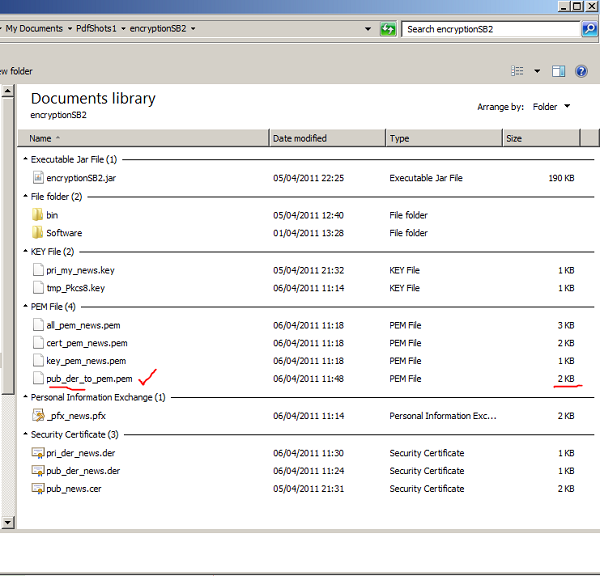
Task: Sort by the Type column header
Action: click(444, 138)
